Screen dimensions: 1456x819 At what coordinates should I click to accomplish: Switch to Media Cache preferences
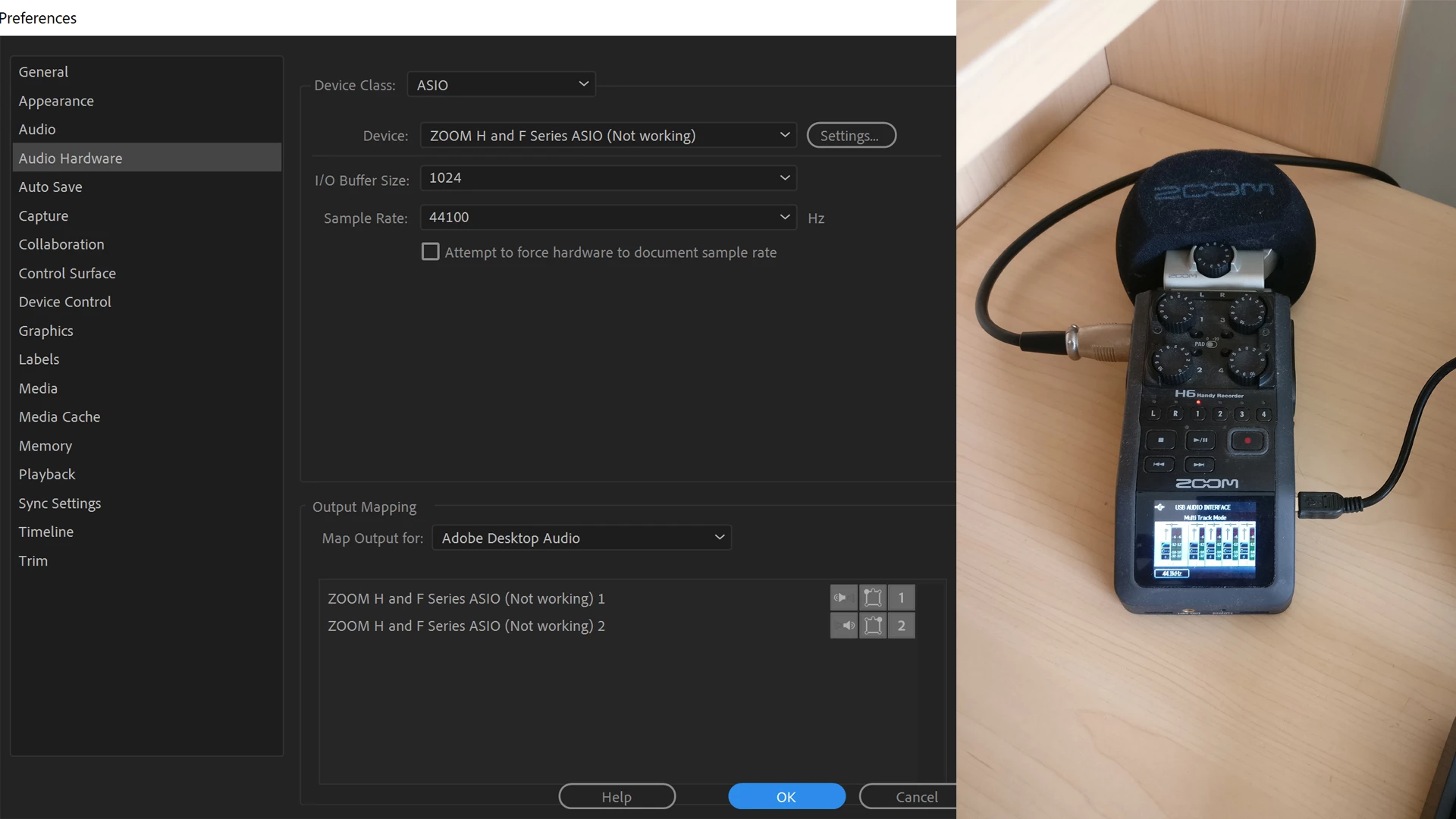tap(59, 416)
